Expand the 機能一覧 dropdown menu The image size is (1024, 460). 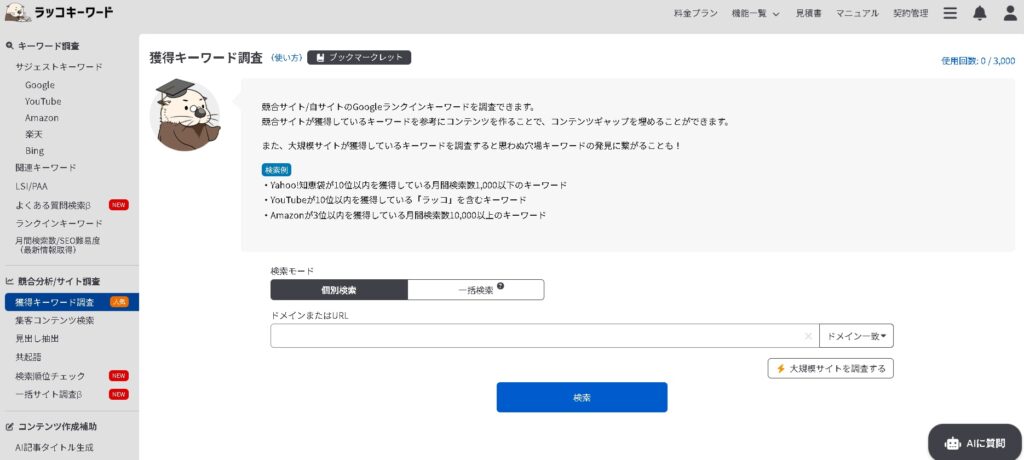(x=756, y=13)
